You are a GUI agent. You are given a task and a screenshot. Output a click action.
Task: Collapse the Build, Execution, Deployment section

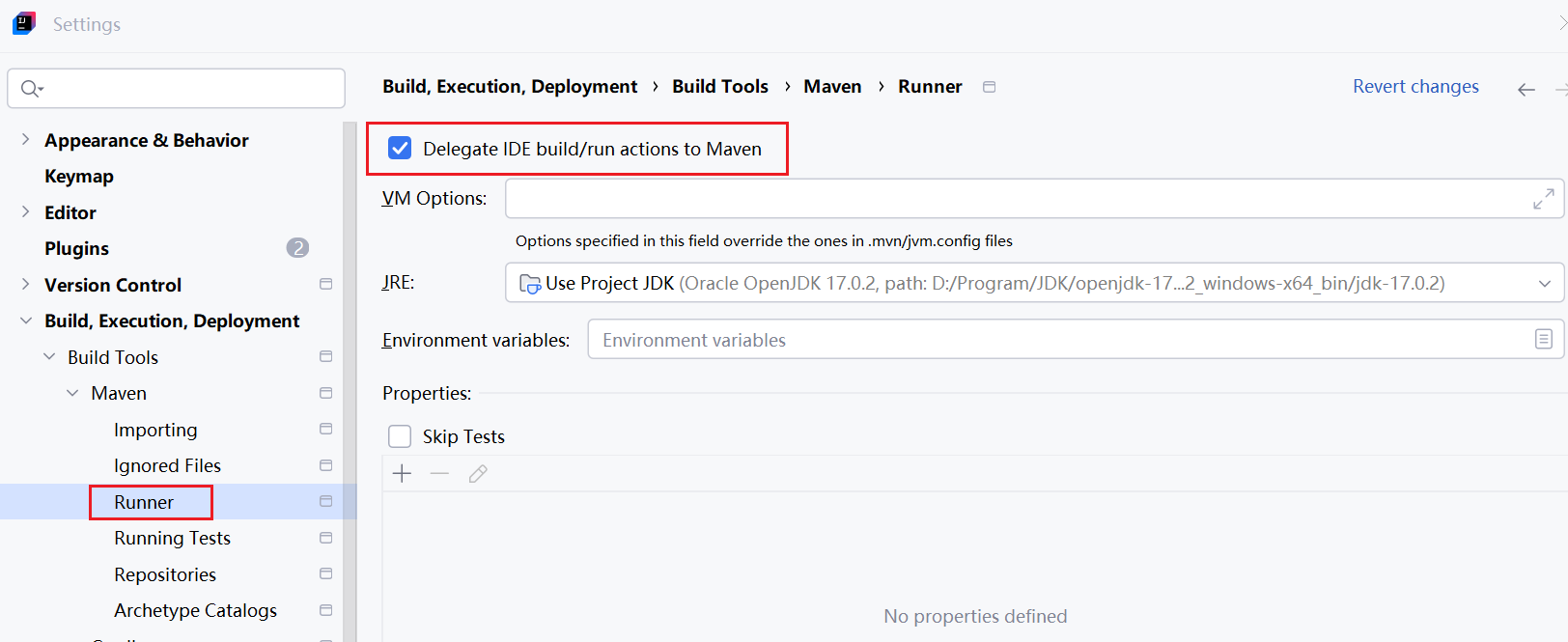[x=26, y=321]
